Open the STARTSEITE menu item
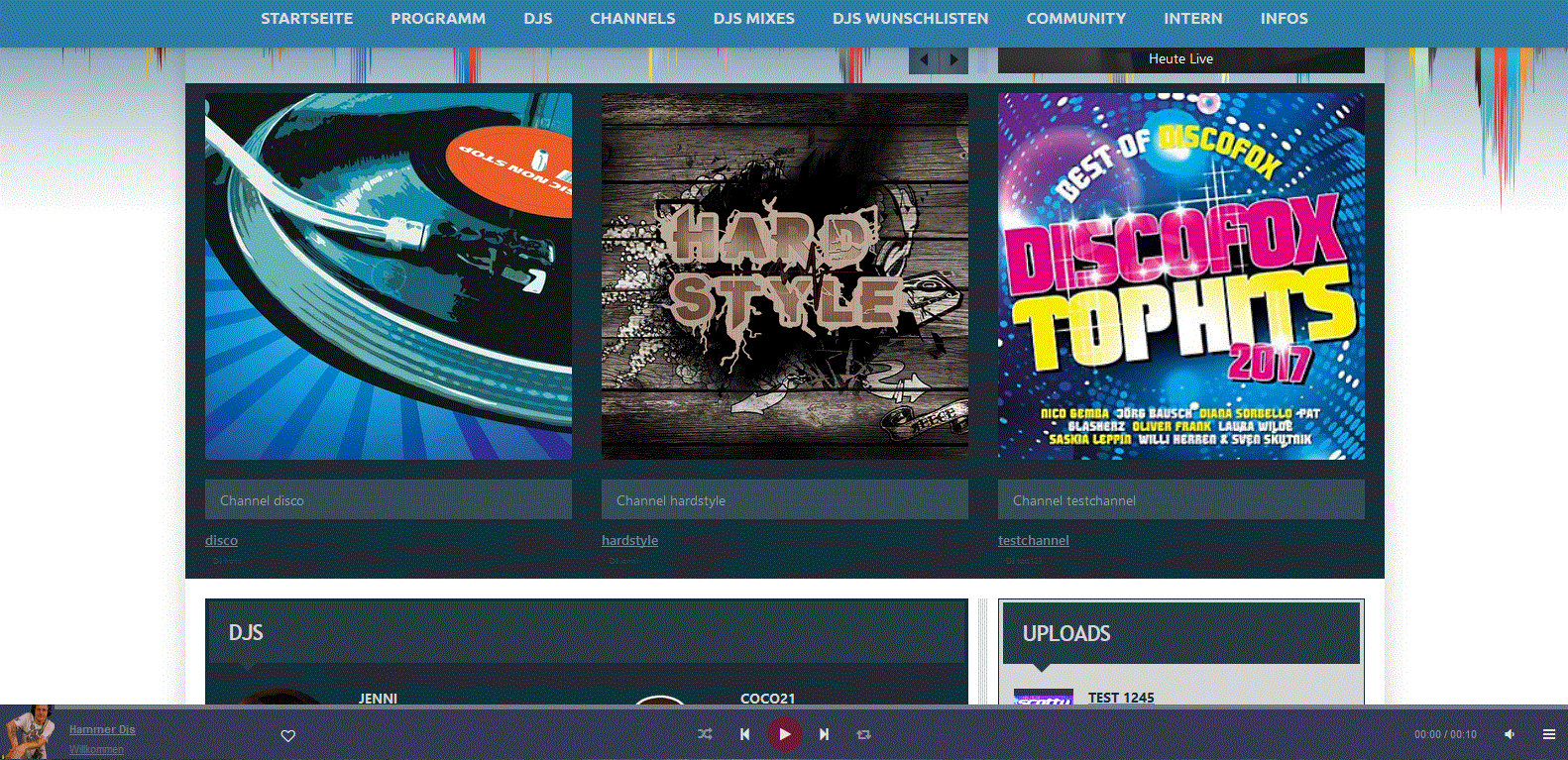The height and width of the screenshot is (760, 1568). tap(306, 18)
